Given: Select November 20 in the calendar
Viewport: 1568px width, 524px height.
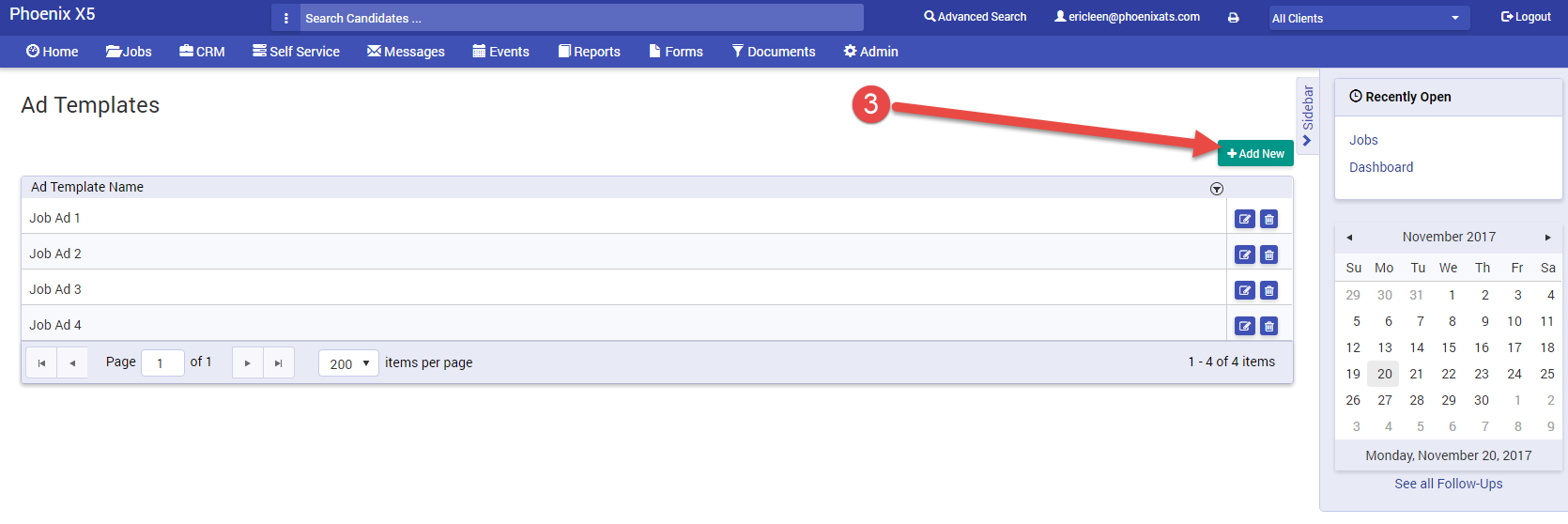Looking at the screenshot, I should pyautogui.click(x=1384, y=374).
